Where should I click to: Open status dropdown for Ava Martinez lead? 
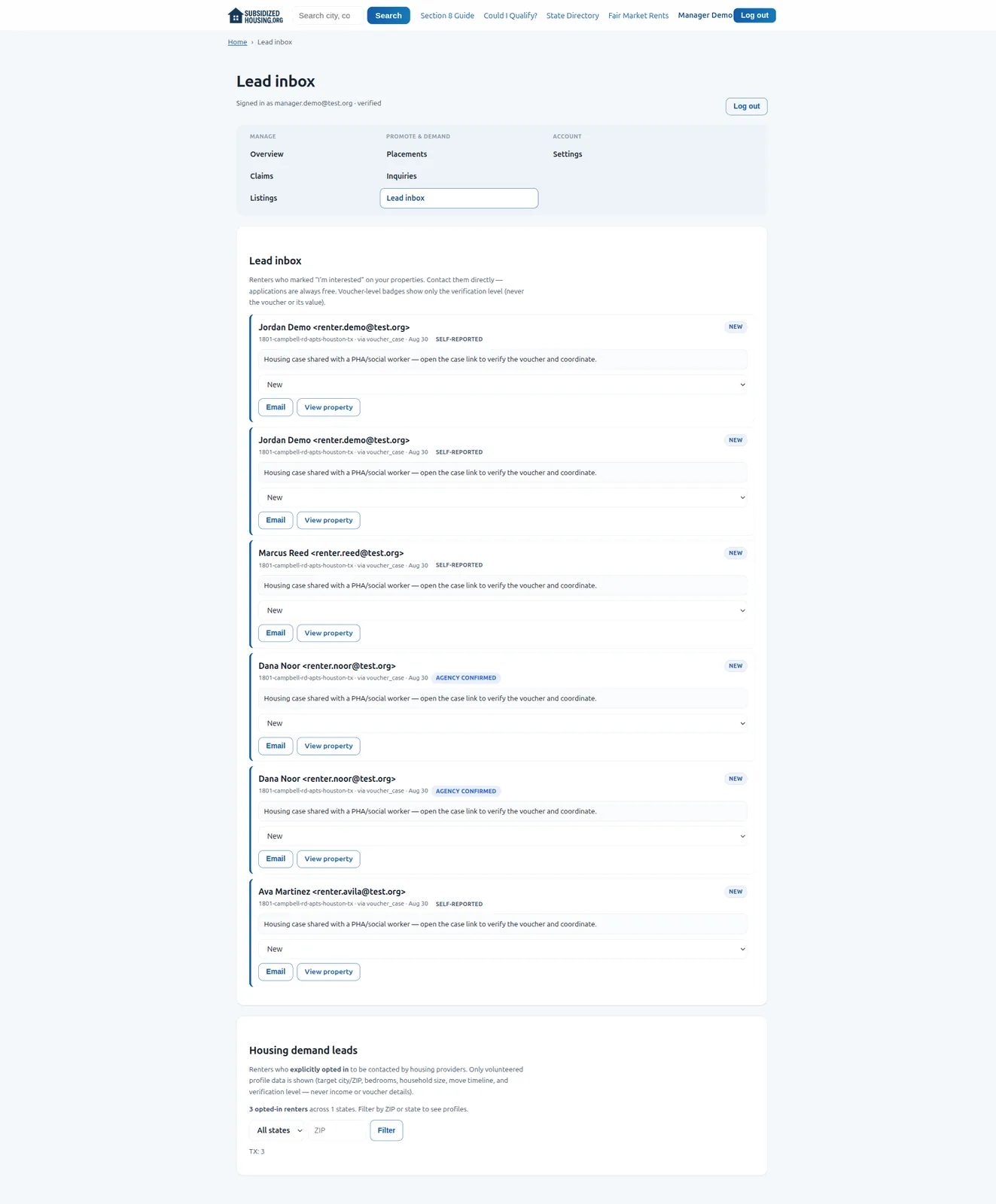503,949
